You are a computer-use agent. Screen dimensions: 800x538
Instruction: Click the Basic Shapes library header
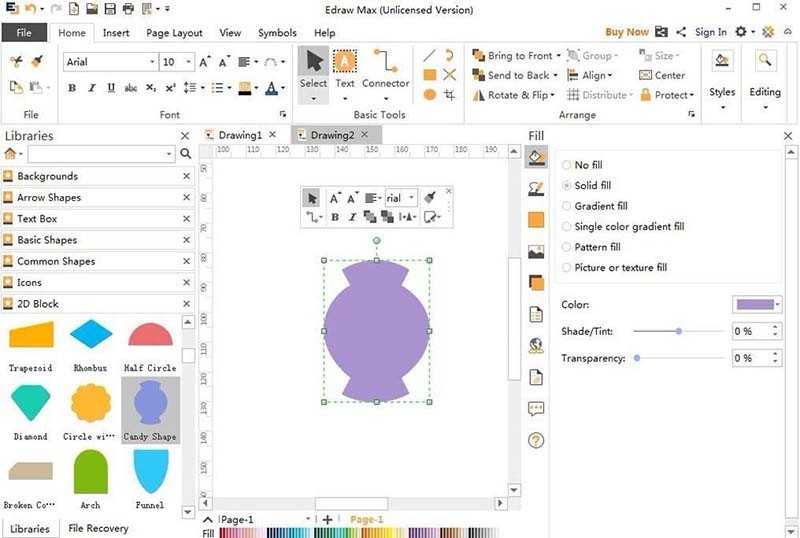(97, 240)
